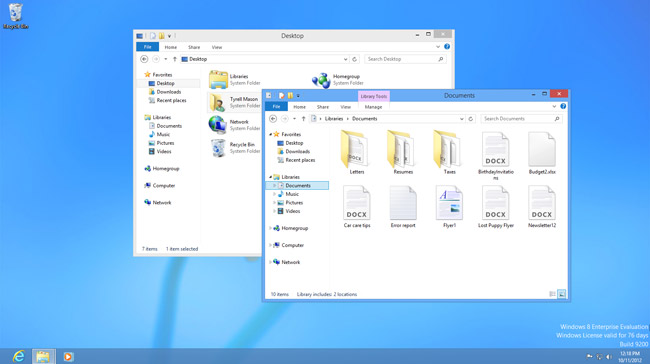The image size is (650, 364).
Task: Click the Desktop window address bar
Action: pos(264,59)
